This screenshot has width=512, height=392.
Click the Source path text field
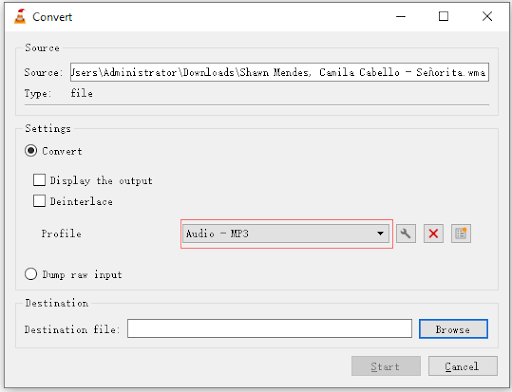279,72
